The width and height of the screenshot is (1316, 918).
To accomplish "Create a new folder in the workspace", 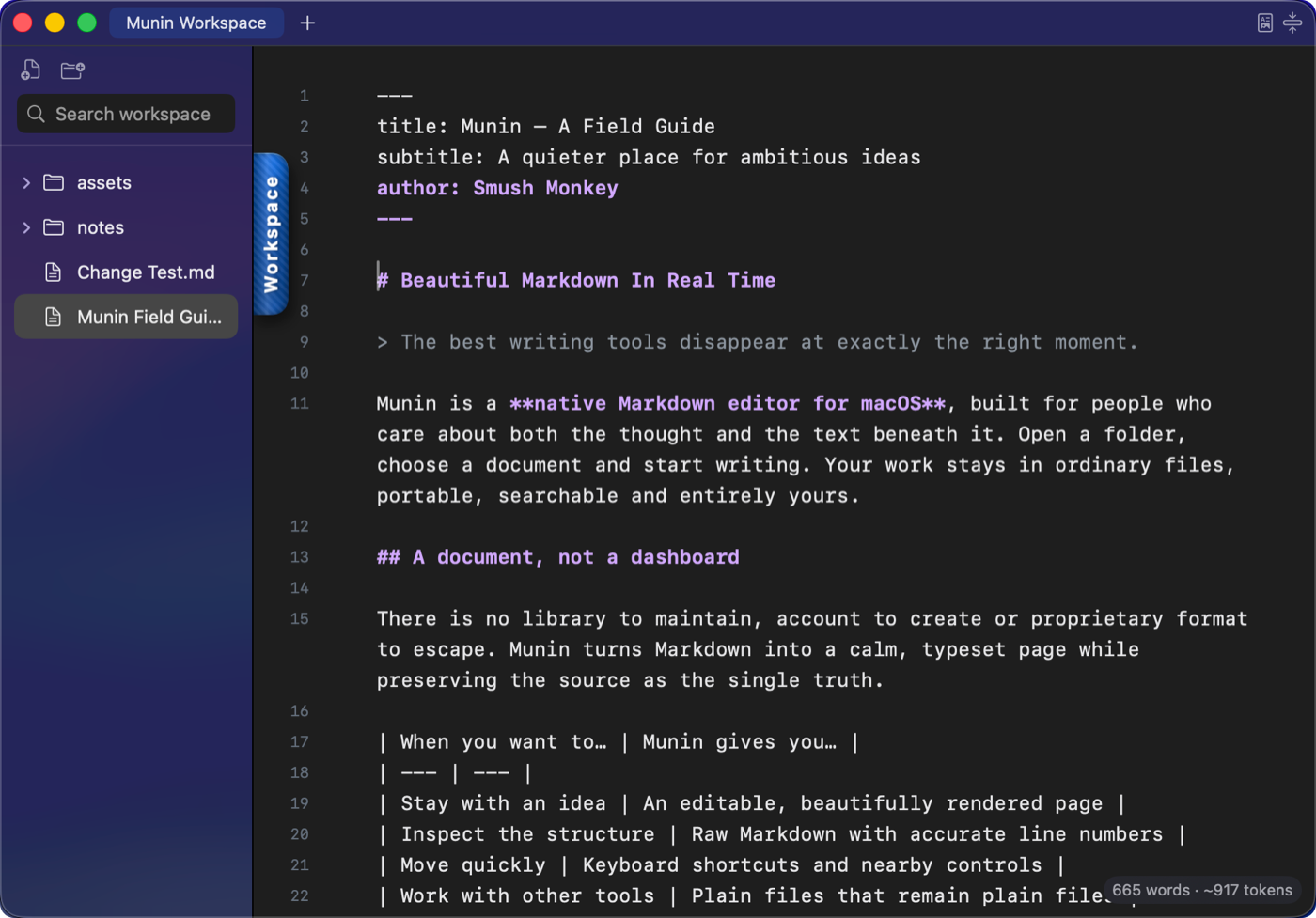I will click(72, 70).
